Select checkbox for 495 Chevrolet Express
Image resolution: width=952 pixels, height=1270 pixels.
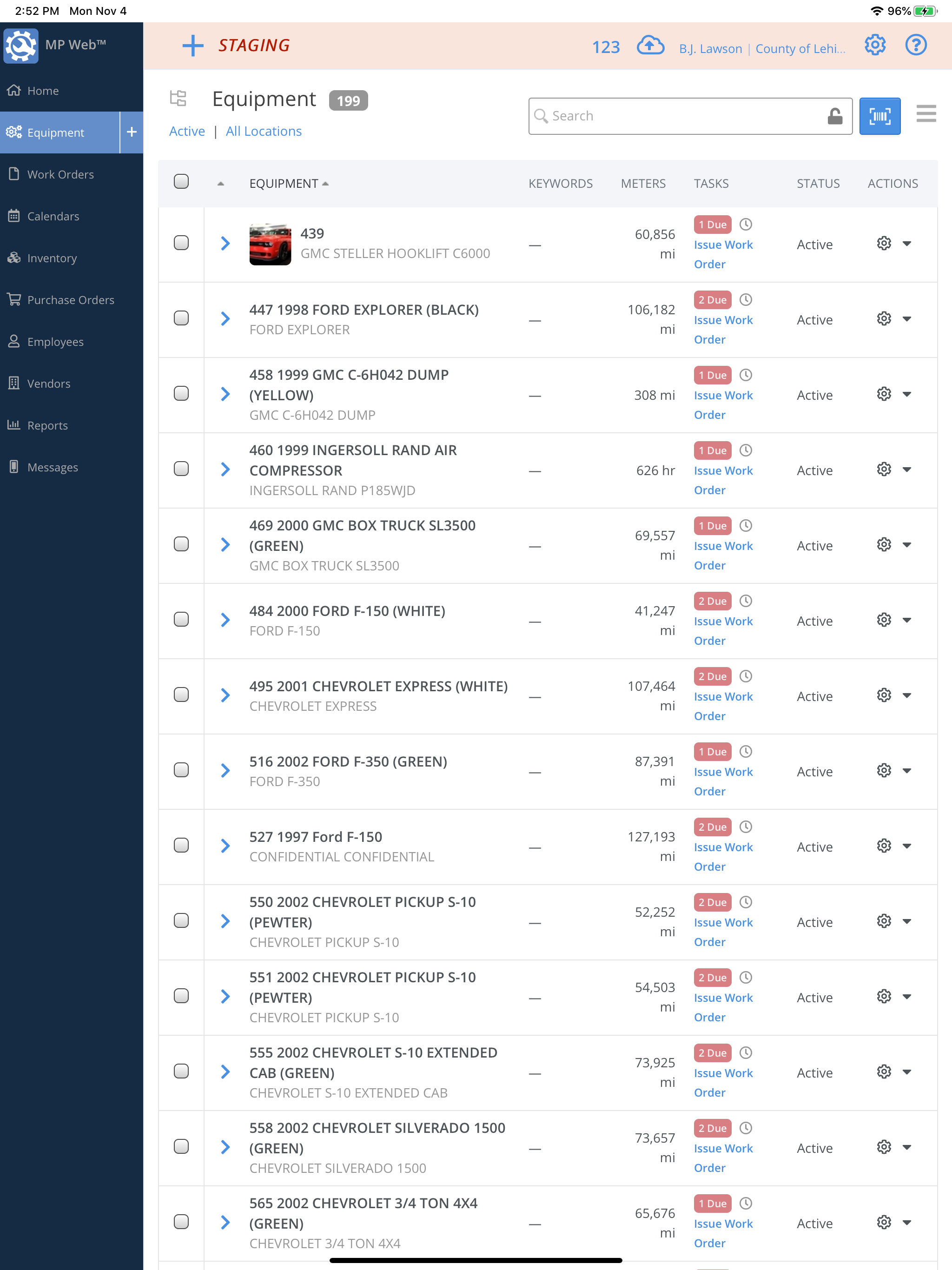181,695
